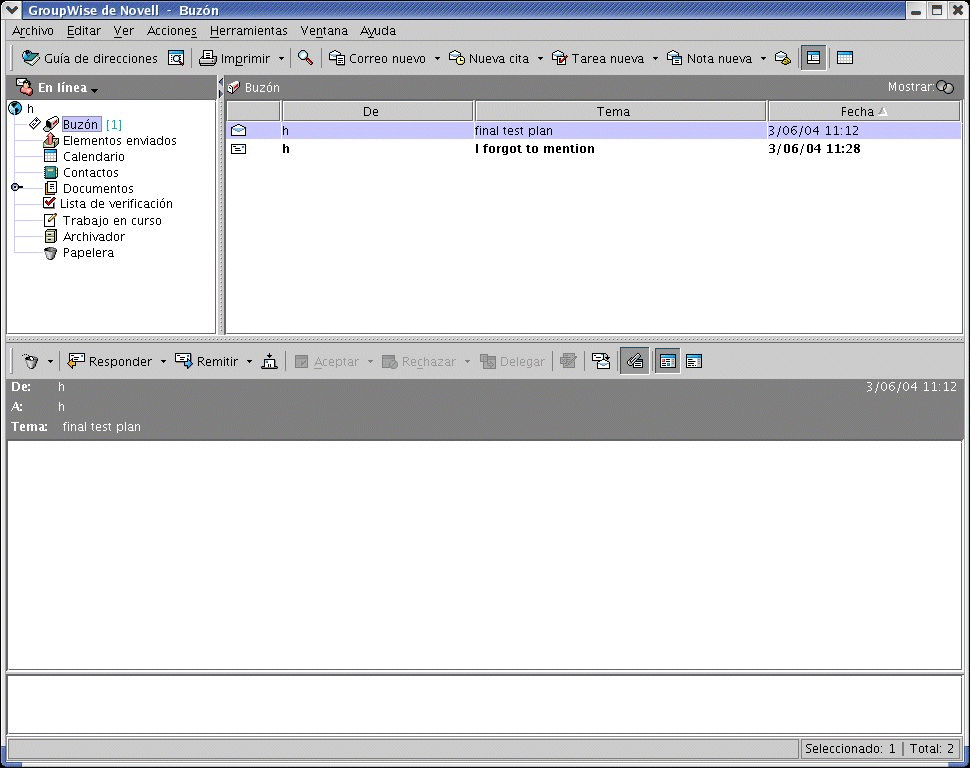
Task: Select the Calendario folder
Action: [94, 156]
